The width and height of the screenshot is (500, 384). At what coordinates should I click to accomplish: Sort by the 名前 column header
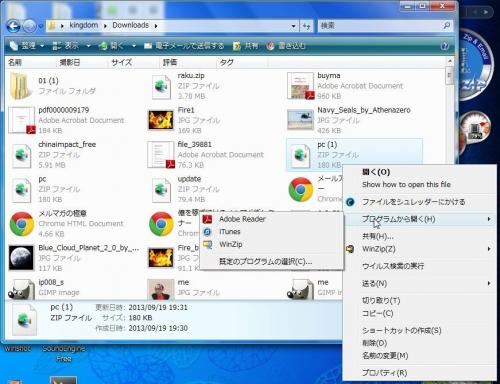[31, 62]
